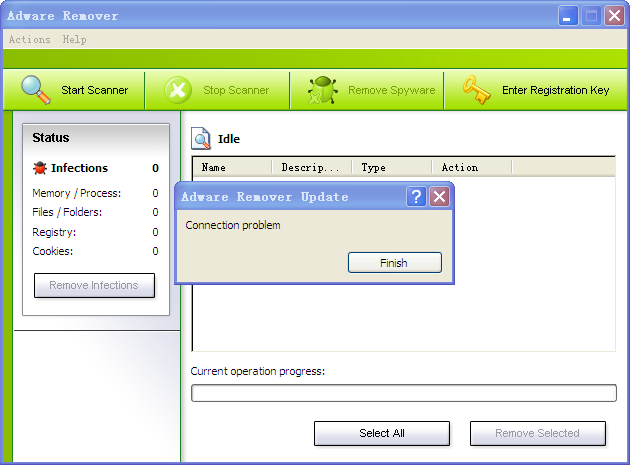
Task: Click the magnifying glass Start Scanner icon
Action: (36, 90)
